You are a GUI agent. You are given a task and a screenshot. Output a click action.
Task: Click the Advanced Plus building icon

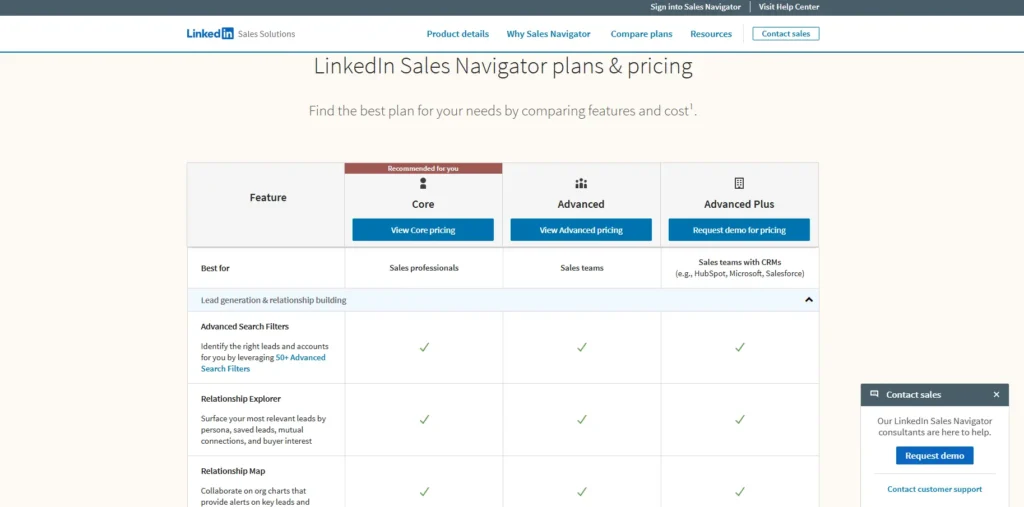[x=739, y=183]
